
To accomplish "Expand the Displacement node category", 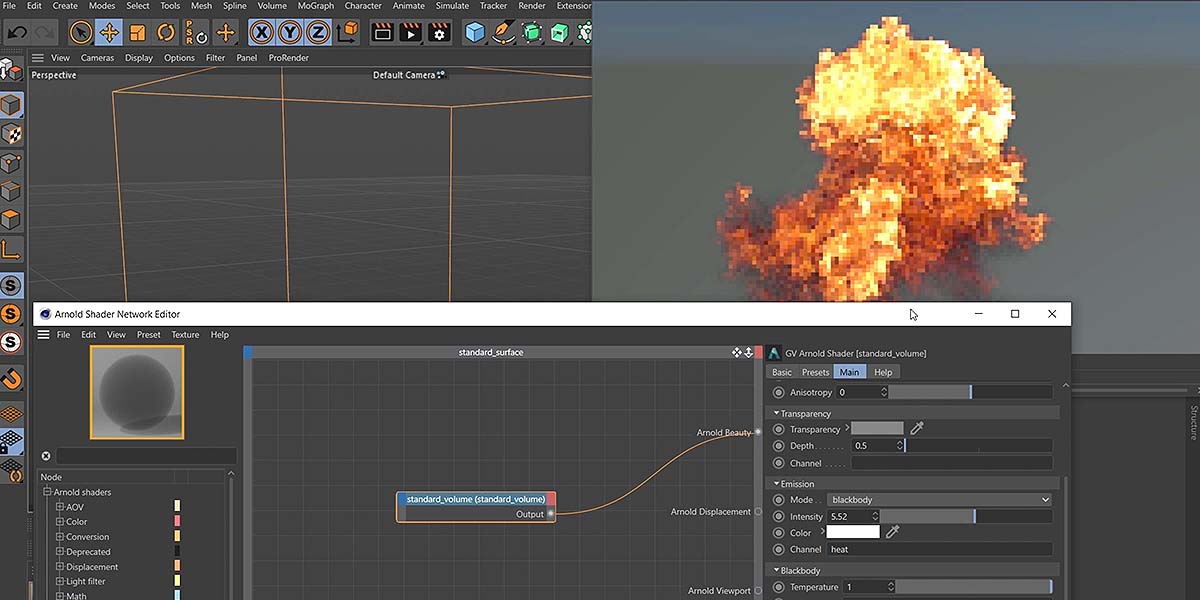I will pyautogui.click(x=60, y=567).
